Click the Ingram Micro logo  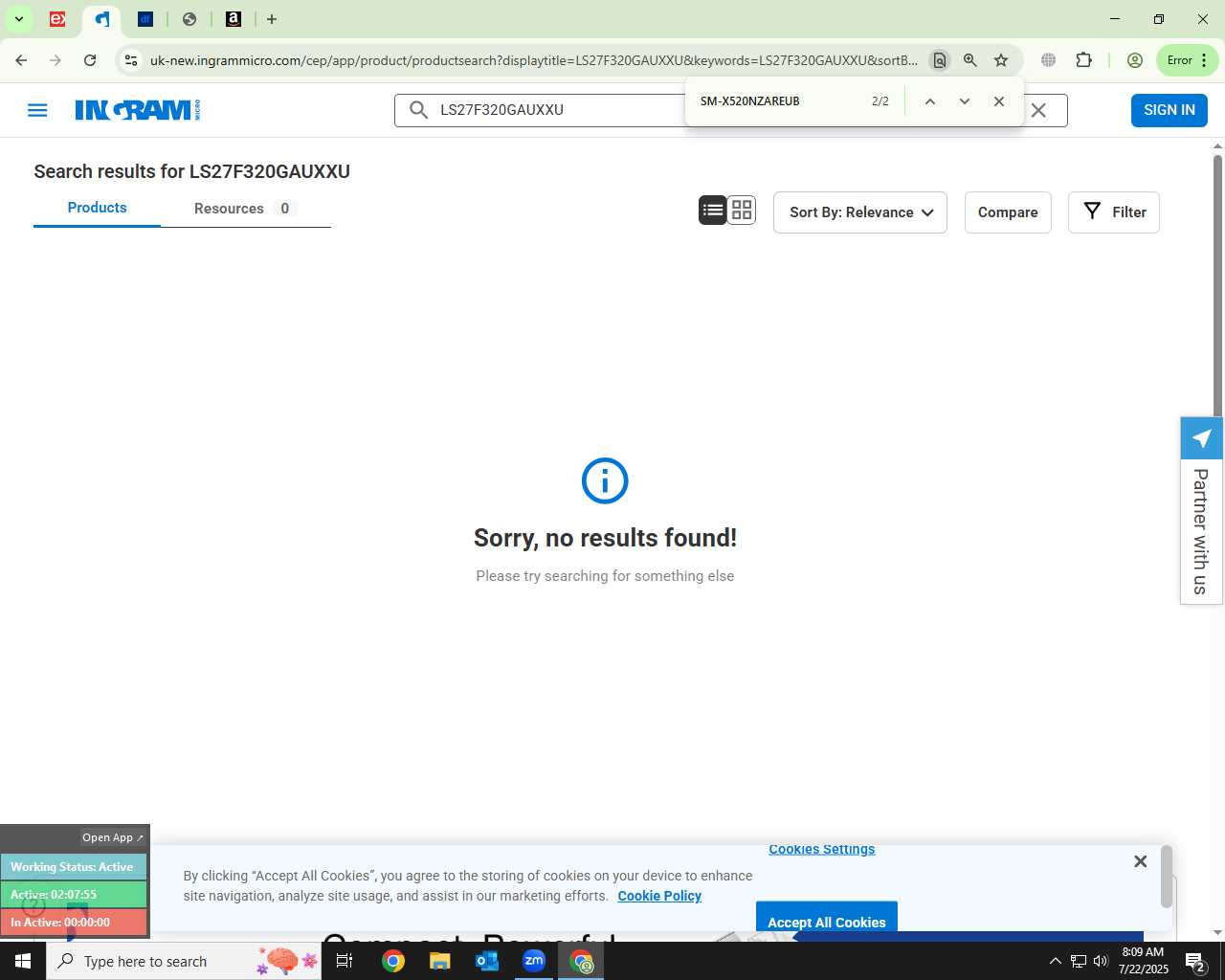click(138, 110)
